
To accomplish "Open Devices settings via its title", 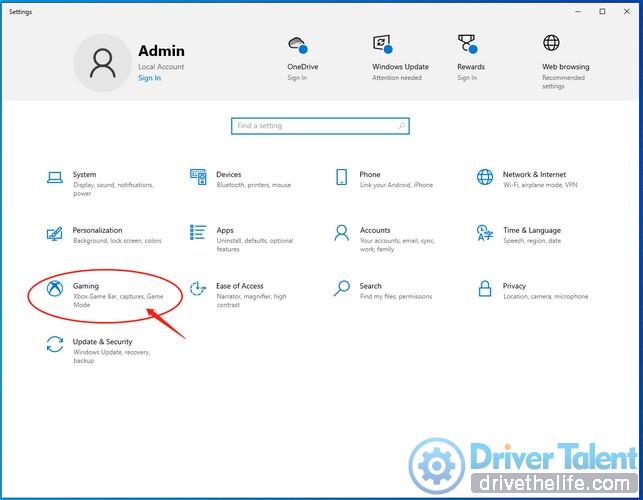I will [x=228, y=174].
